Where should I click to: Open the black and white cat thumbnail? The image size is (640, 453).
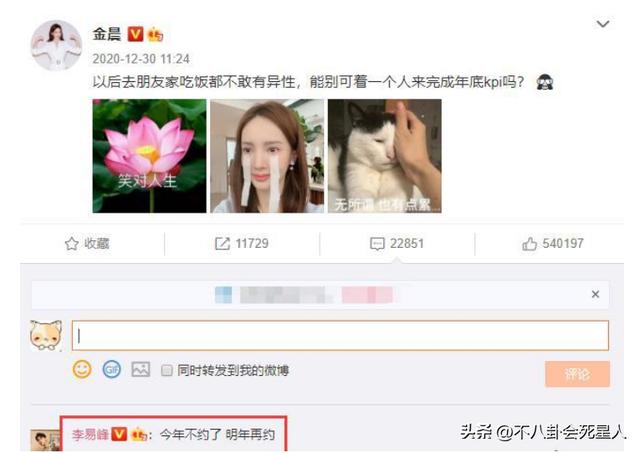384,155
